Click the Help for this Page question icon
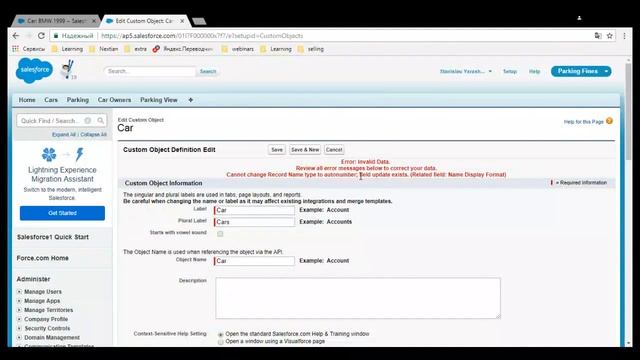Image resolution: width=640 pixels, height=360 pixels. [609, 121]
